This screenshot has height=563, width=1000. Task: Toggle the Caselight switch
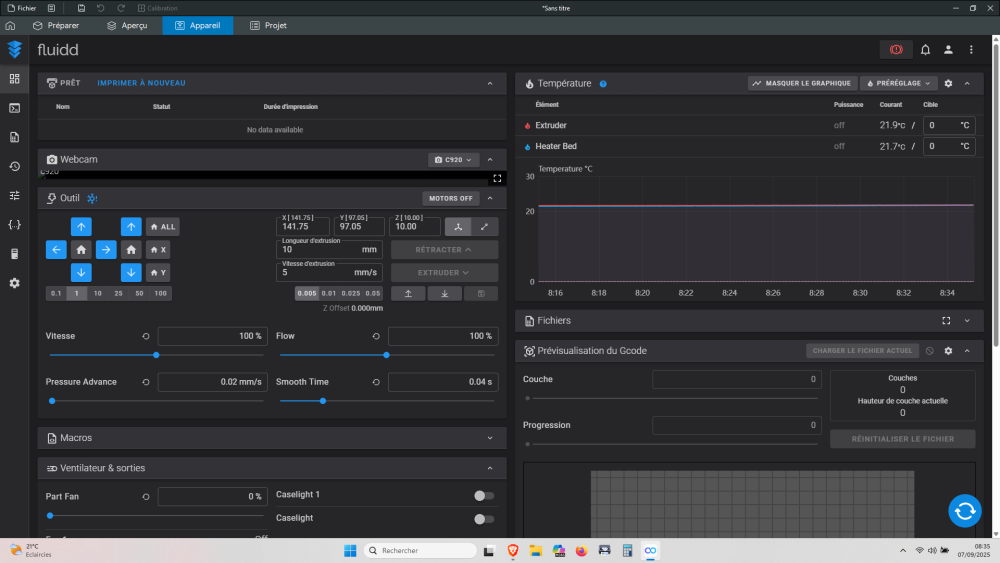tap(483, 519)
